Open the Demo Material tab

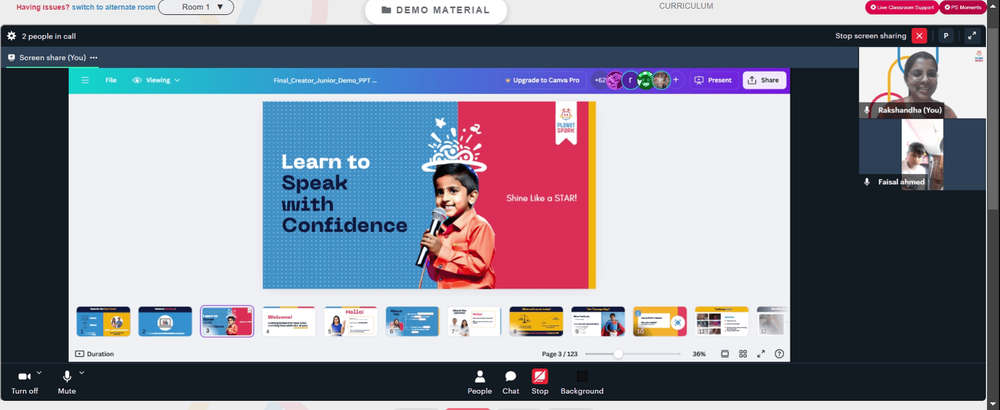[436, 10]
